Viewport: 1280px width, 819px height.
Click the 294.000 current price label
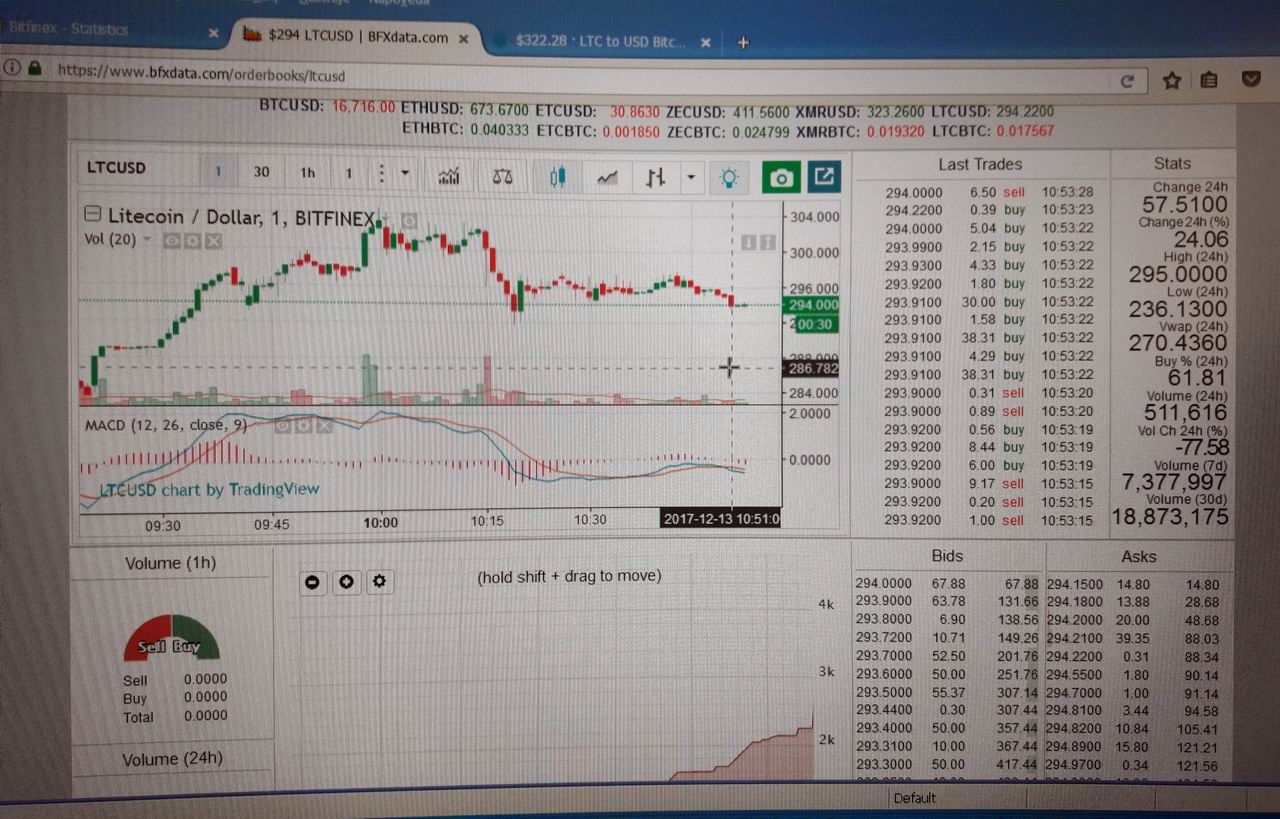(x=811, y=304)
